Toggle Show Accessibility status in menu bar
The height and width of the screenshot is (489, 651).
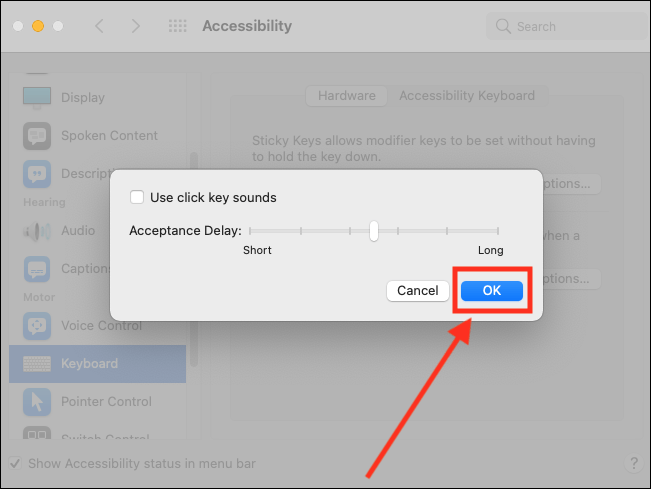point(15,463)
